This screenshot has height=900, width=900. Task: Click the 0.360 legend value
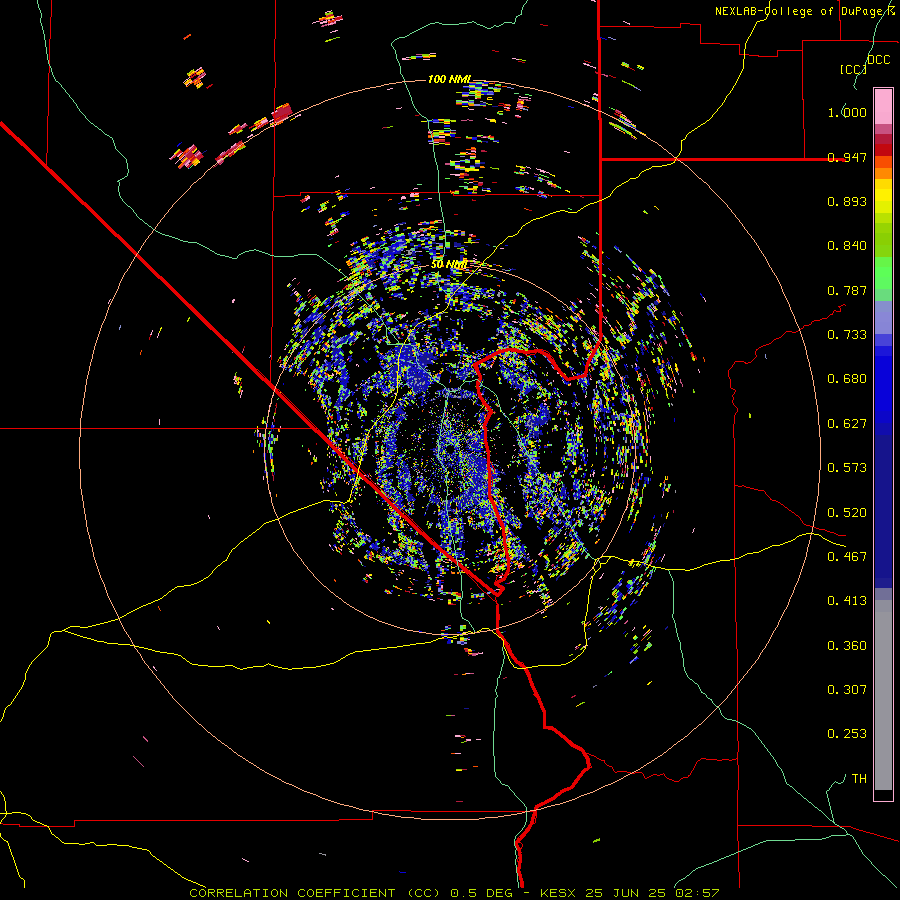point(847,646)
